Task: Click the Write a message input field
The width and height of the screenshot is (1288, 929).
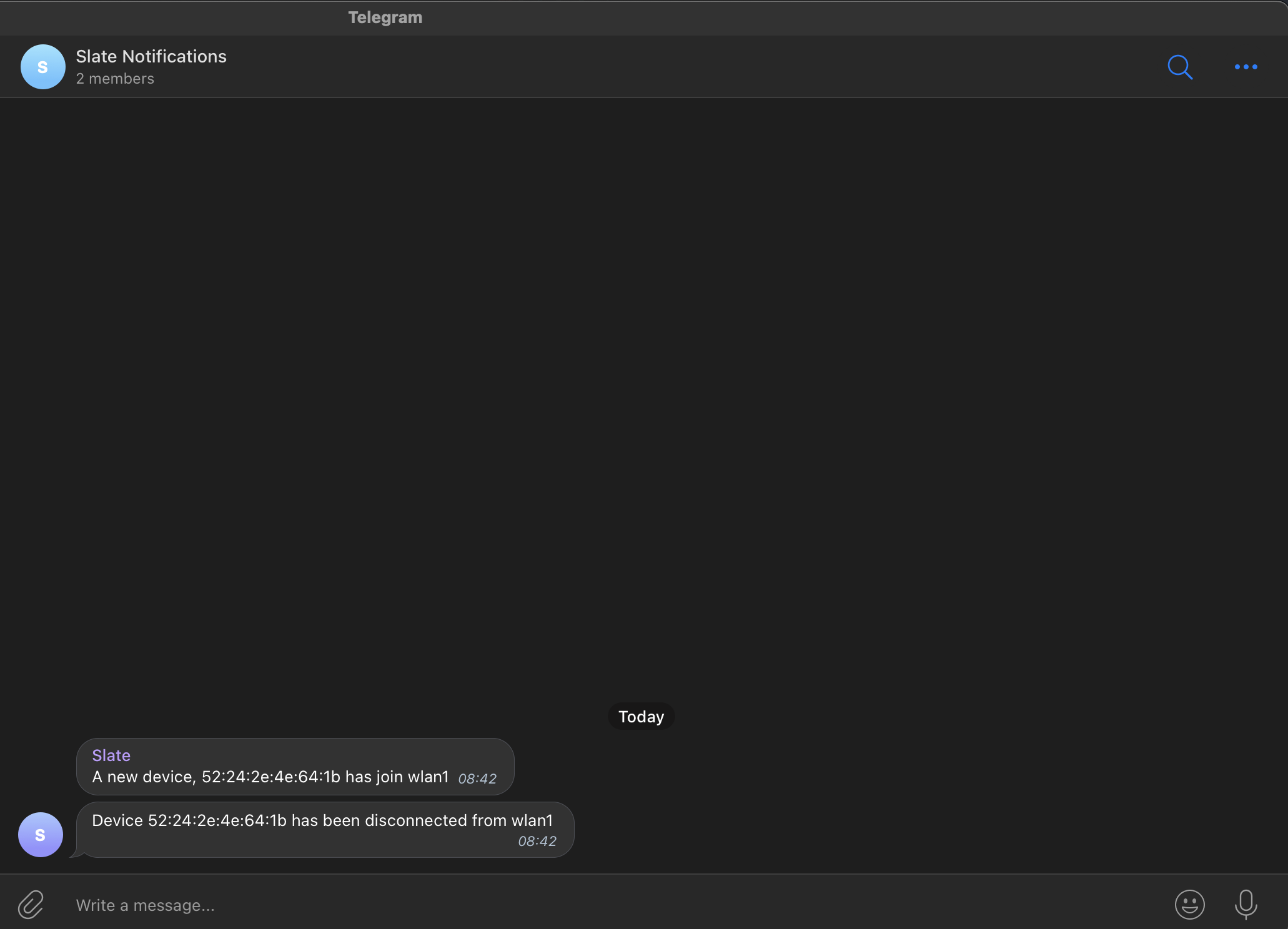Action: tap(562, 905)
